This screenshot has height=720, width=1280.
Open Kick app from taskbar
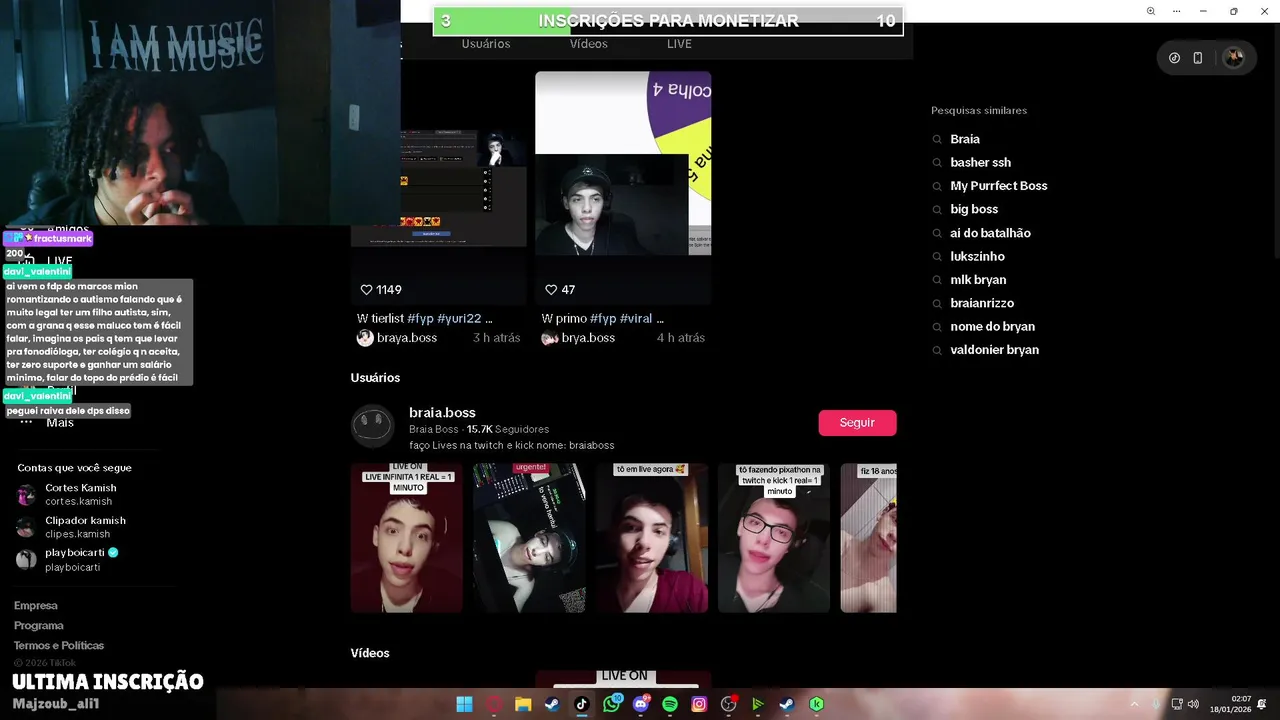pos(817,704)
